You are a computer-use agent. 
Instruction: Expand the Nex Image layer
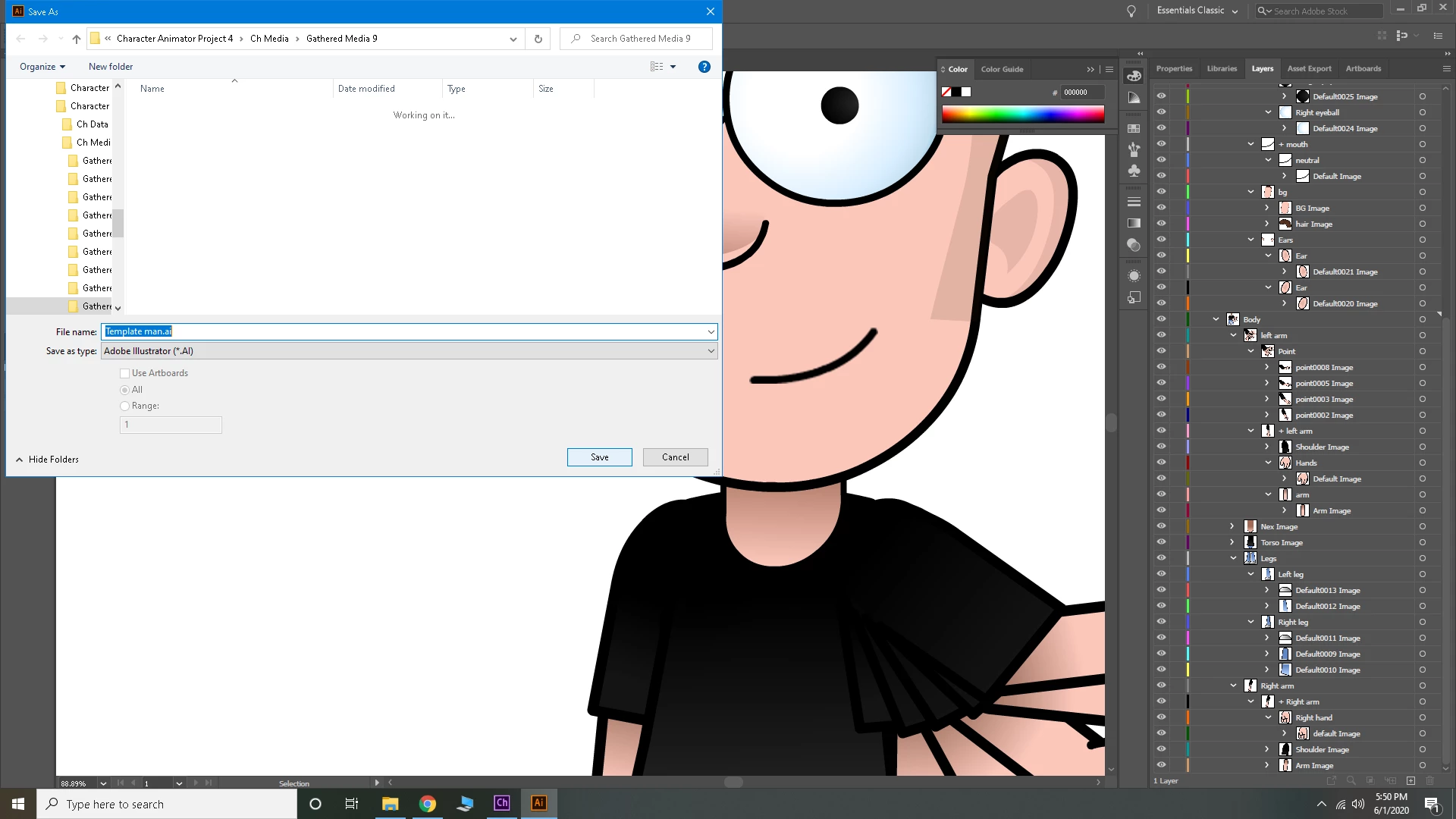coord(1232,526)
